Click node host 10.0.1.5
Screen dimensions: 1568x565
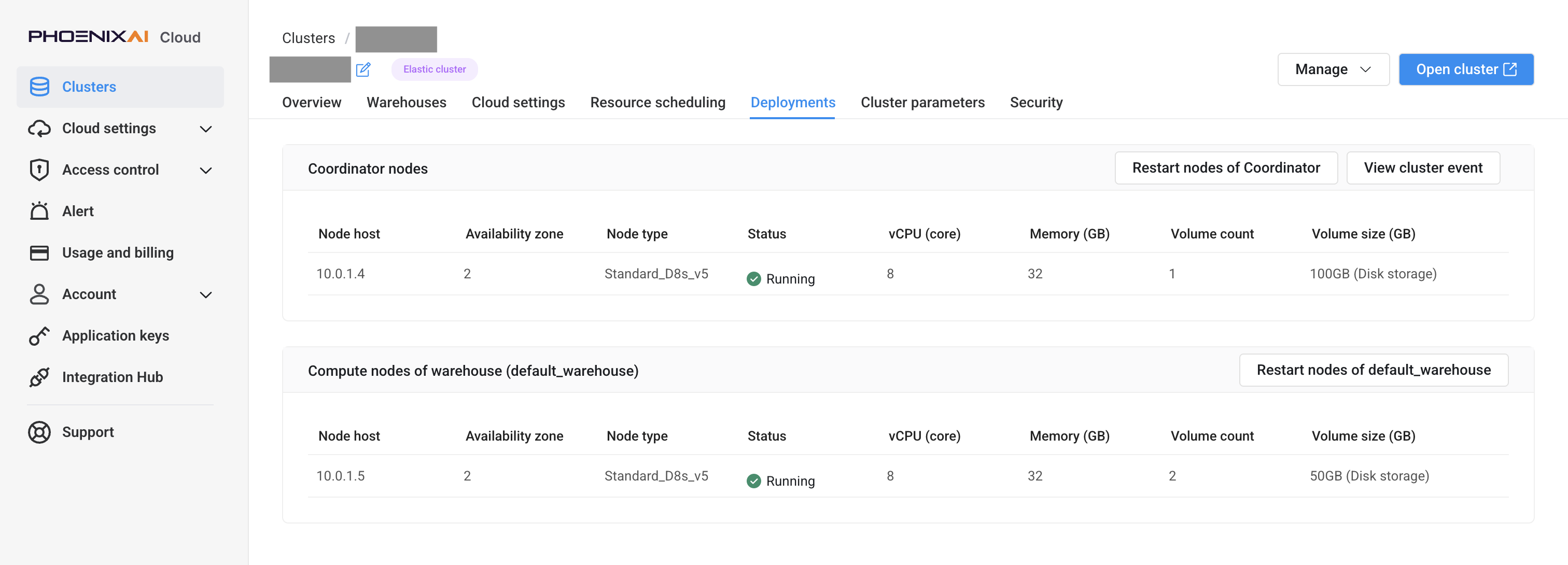340,476
